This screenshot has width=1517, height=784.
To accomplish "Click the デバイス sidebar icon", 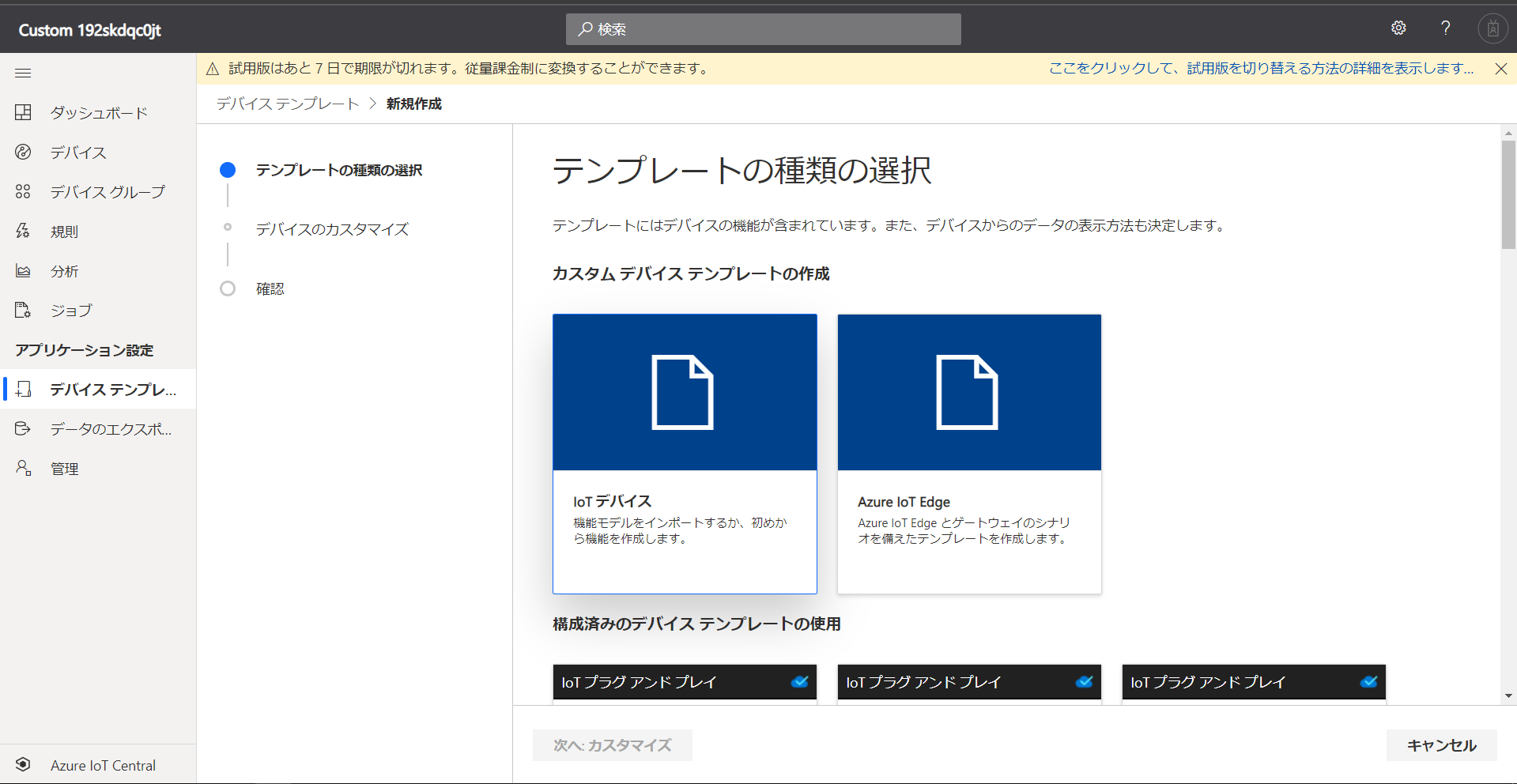I will [23, 153].
